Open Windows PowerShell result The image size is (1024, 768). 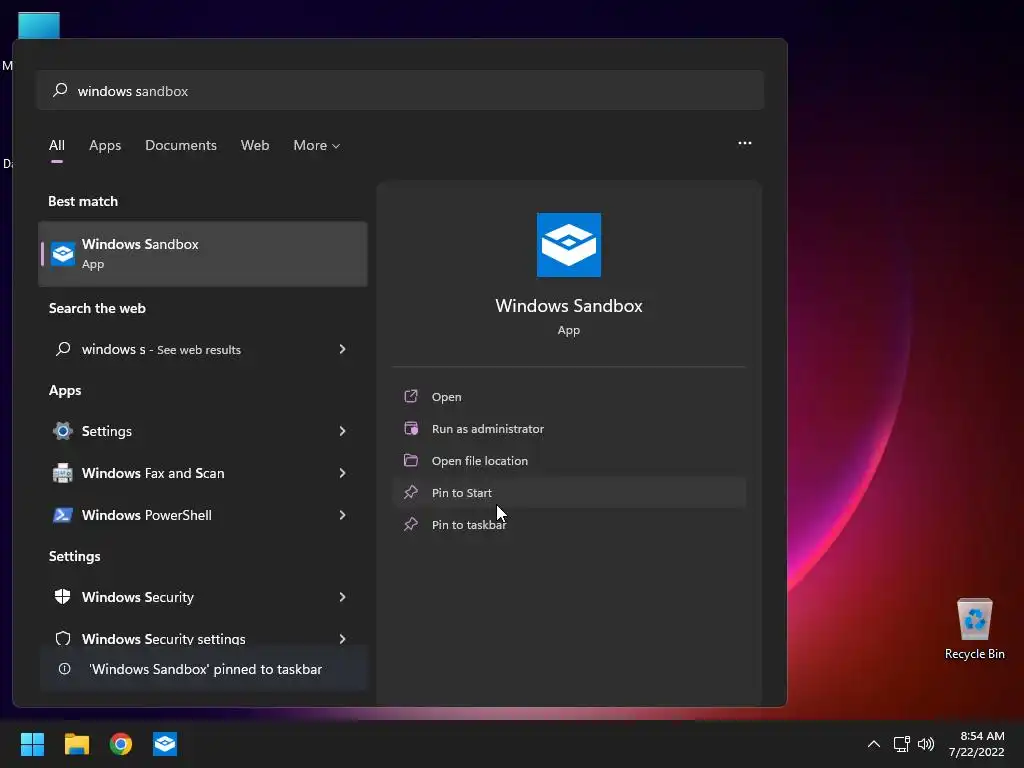(x=202, y=515)
